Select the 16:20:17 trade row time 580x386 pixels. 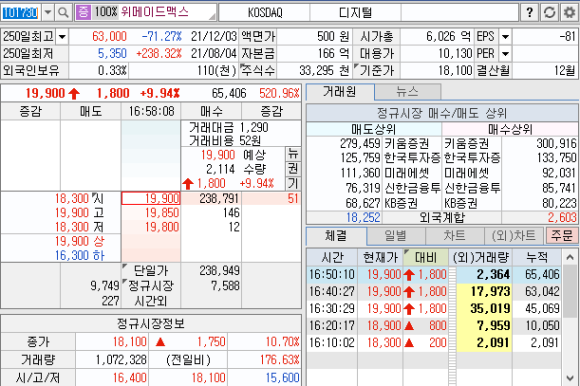click(332, 326)
